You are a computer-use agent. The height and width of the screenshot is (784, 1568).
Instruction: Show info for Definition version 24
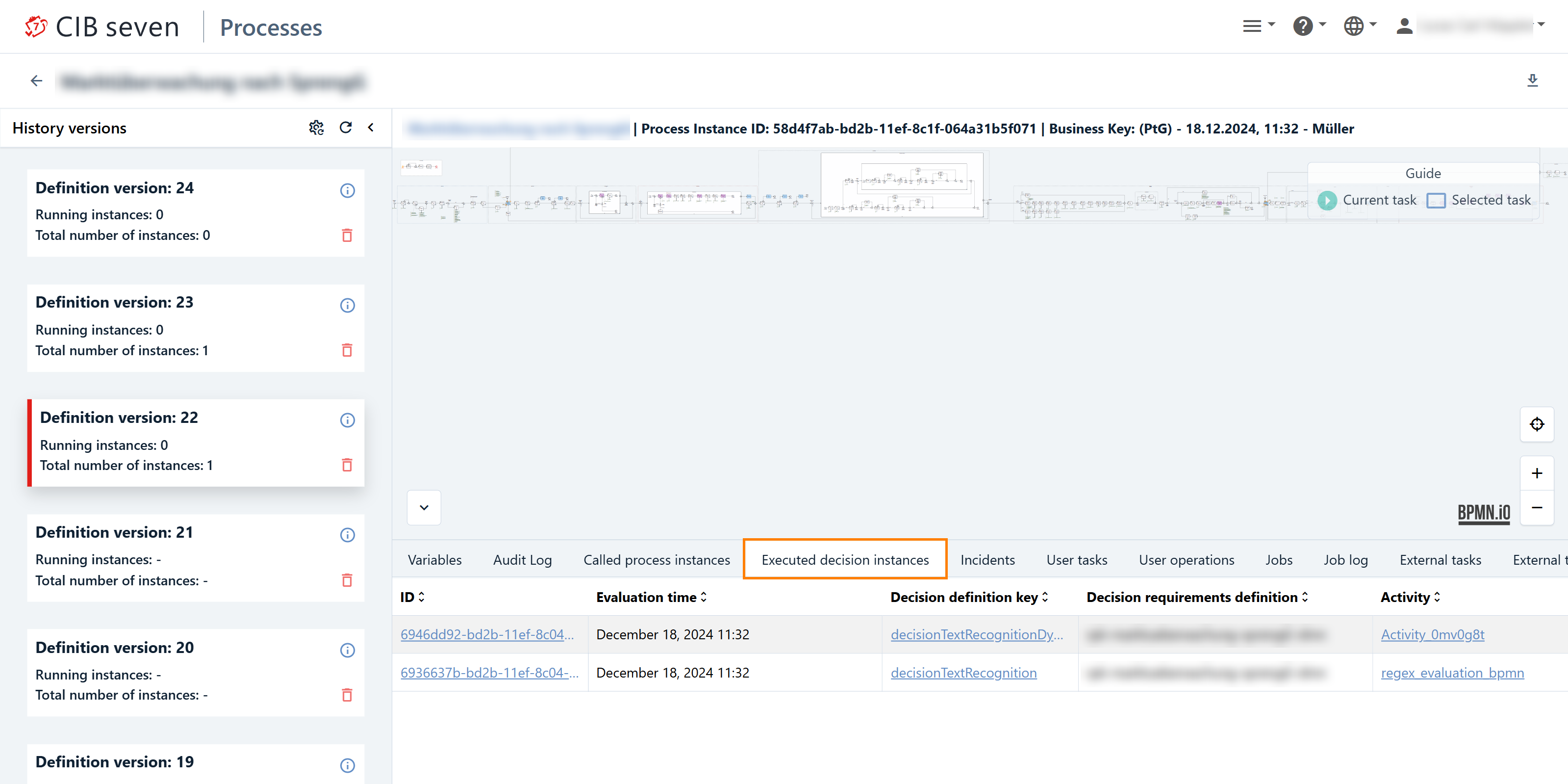tap(347, 191)
